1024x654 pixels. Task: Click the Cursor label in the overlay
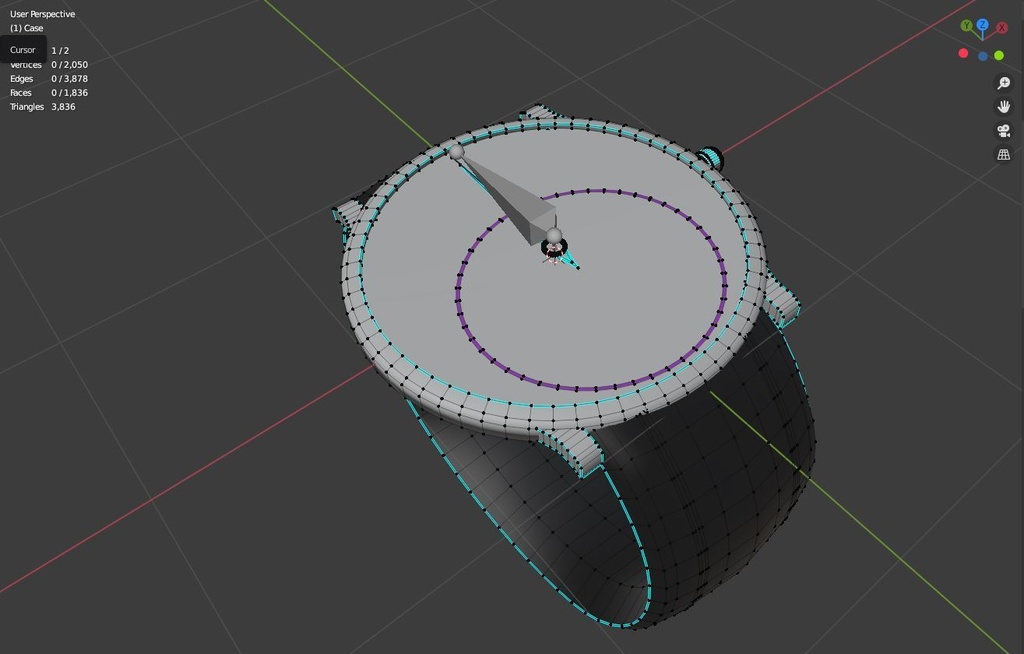click(x=22, y=49)
